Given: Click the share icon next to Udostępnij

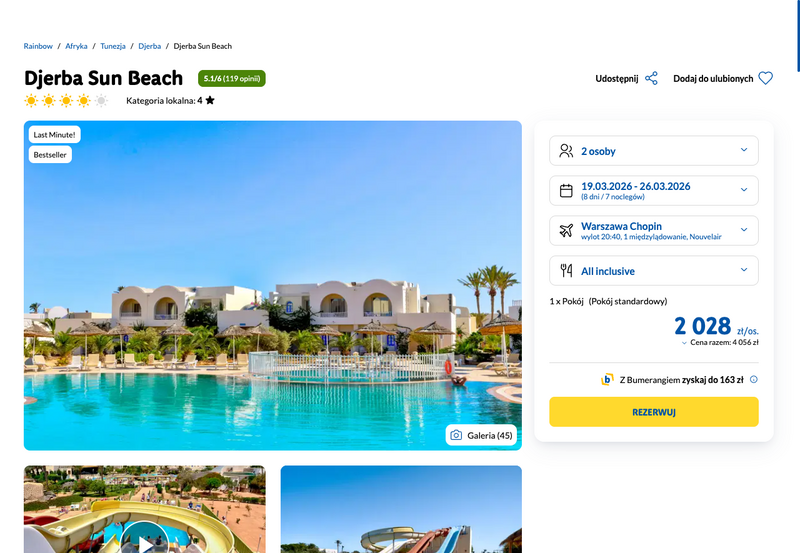Looking at the screenshot, I should pyautogui.click(x=651, y=79).
